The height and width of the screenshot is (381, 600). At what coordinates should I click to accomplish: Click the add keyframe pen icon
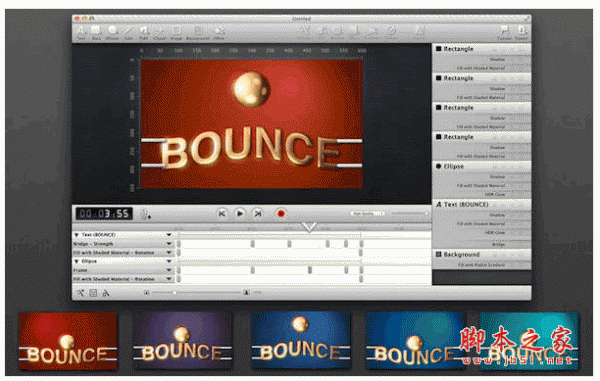145,214
